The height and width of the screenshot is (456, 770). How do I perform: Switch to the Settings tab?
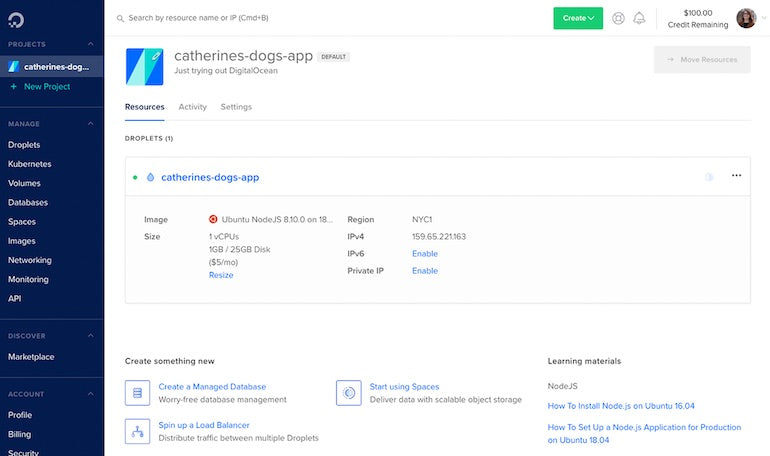[x=236, y=107]
